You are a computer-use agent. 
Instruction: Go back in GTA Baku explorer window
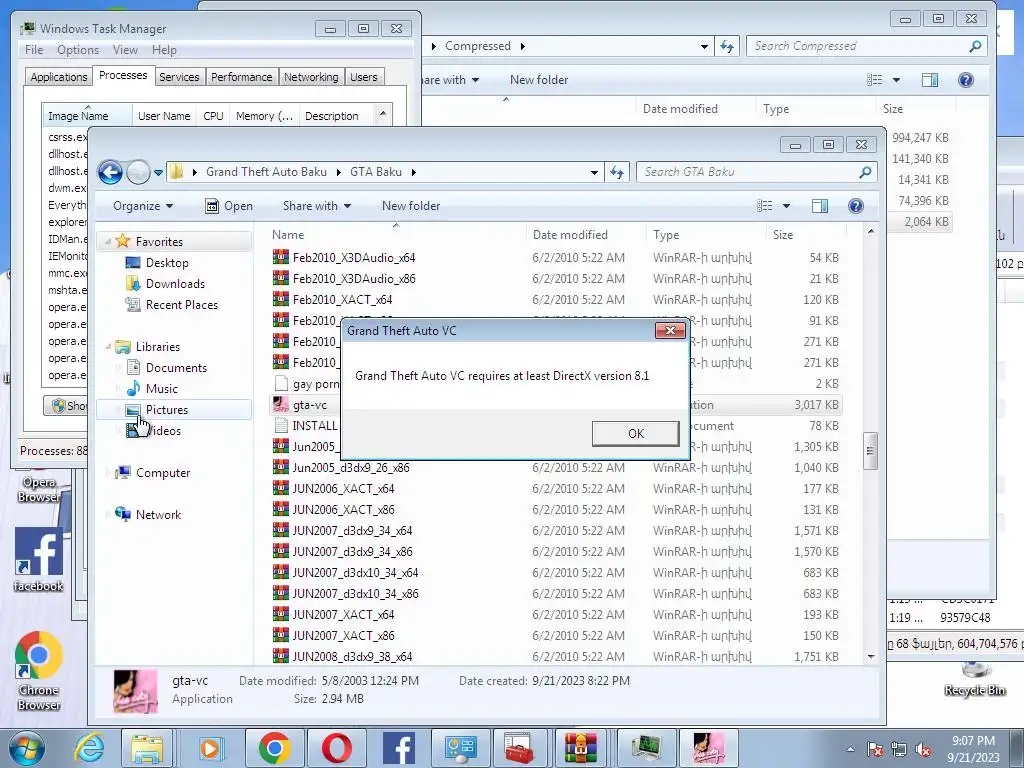[x=110, y=172]
